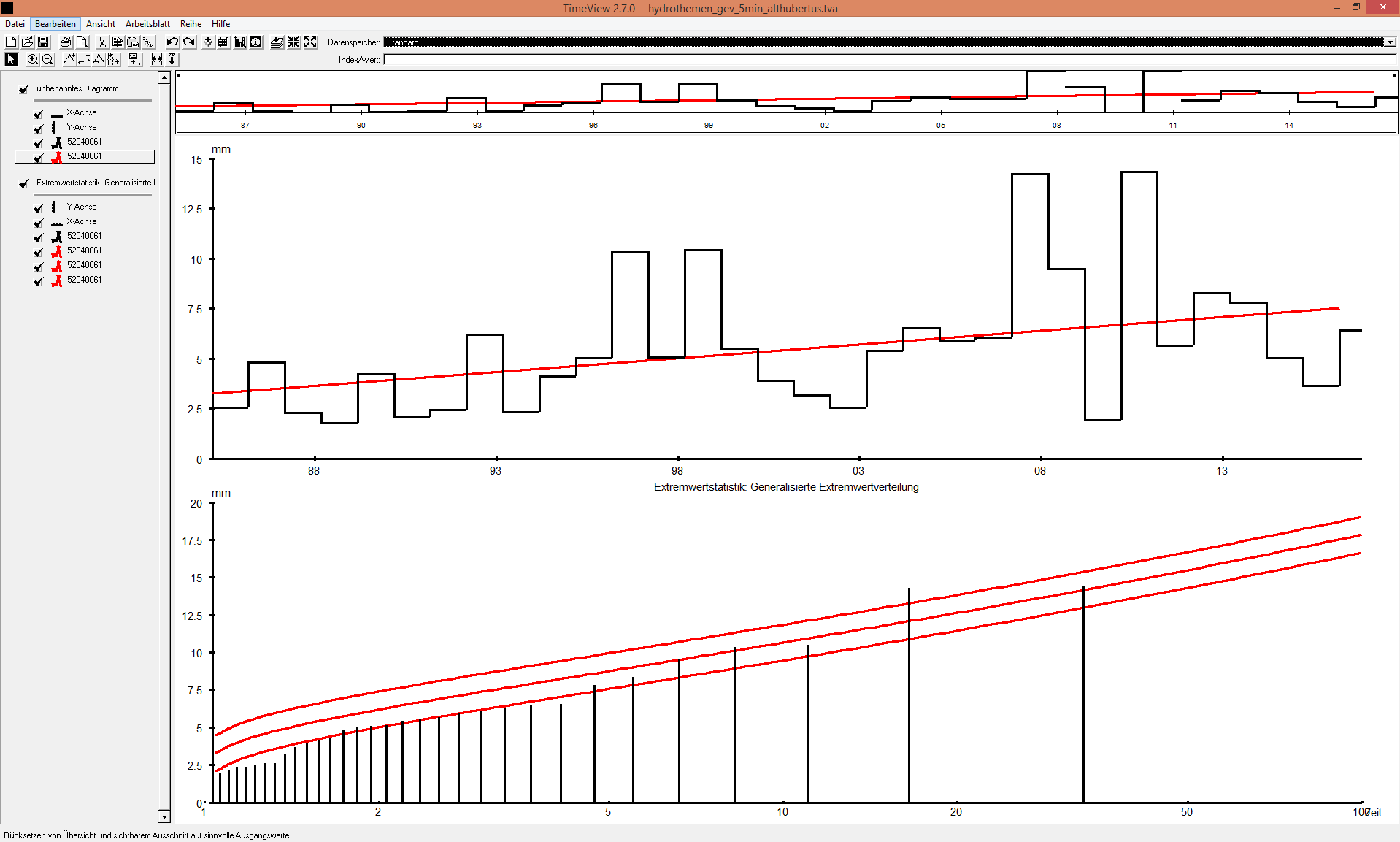Image resolution: width=1400 pixels, height=842 pixels.
Task: Click the shrink arrows inward icon
Action: 293,42
